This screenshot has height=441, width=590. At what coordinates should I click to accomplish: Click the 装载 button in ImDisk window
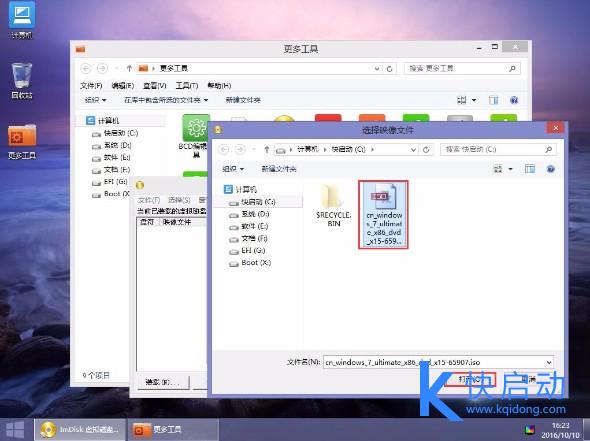[163, 383]
